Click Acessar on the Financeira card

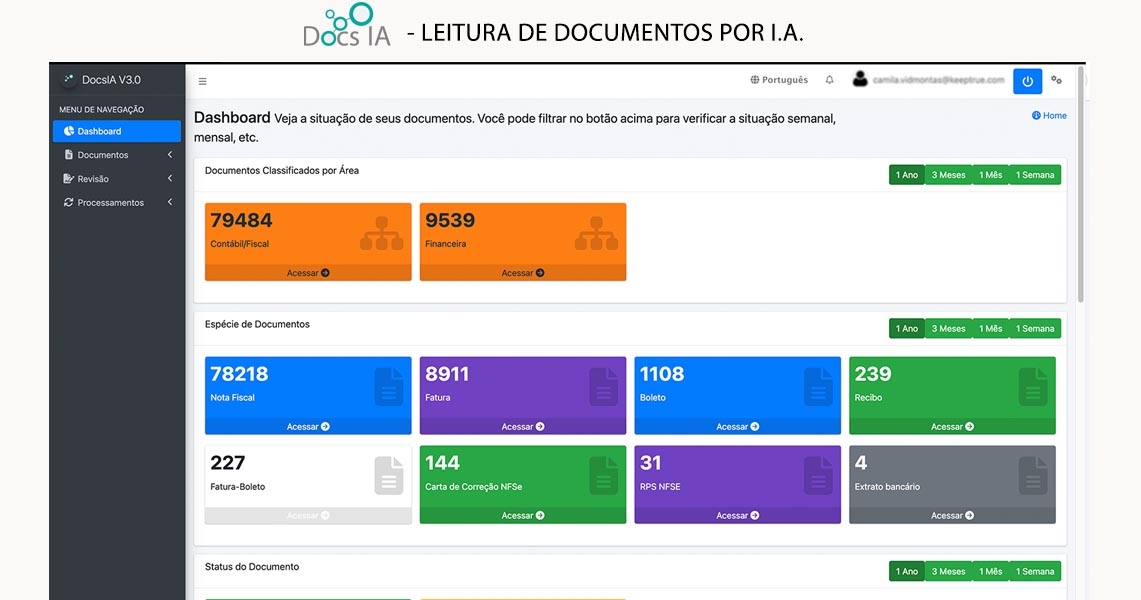[523, 273]
